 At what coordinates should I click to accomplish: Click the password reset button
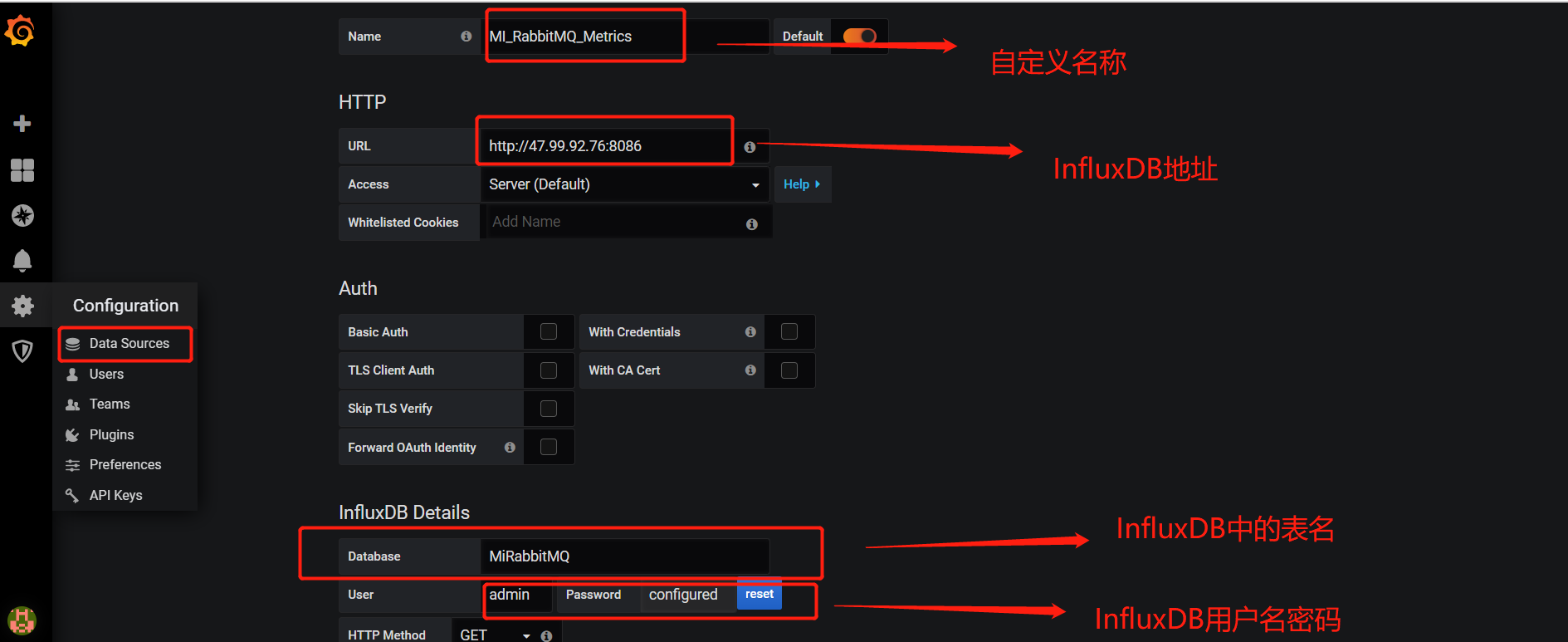pos(760,595)
